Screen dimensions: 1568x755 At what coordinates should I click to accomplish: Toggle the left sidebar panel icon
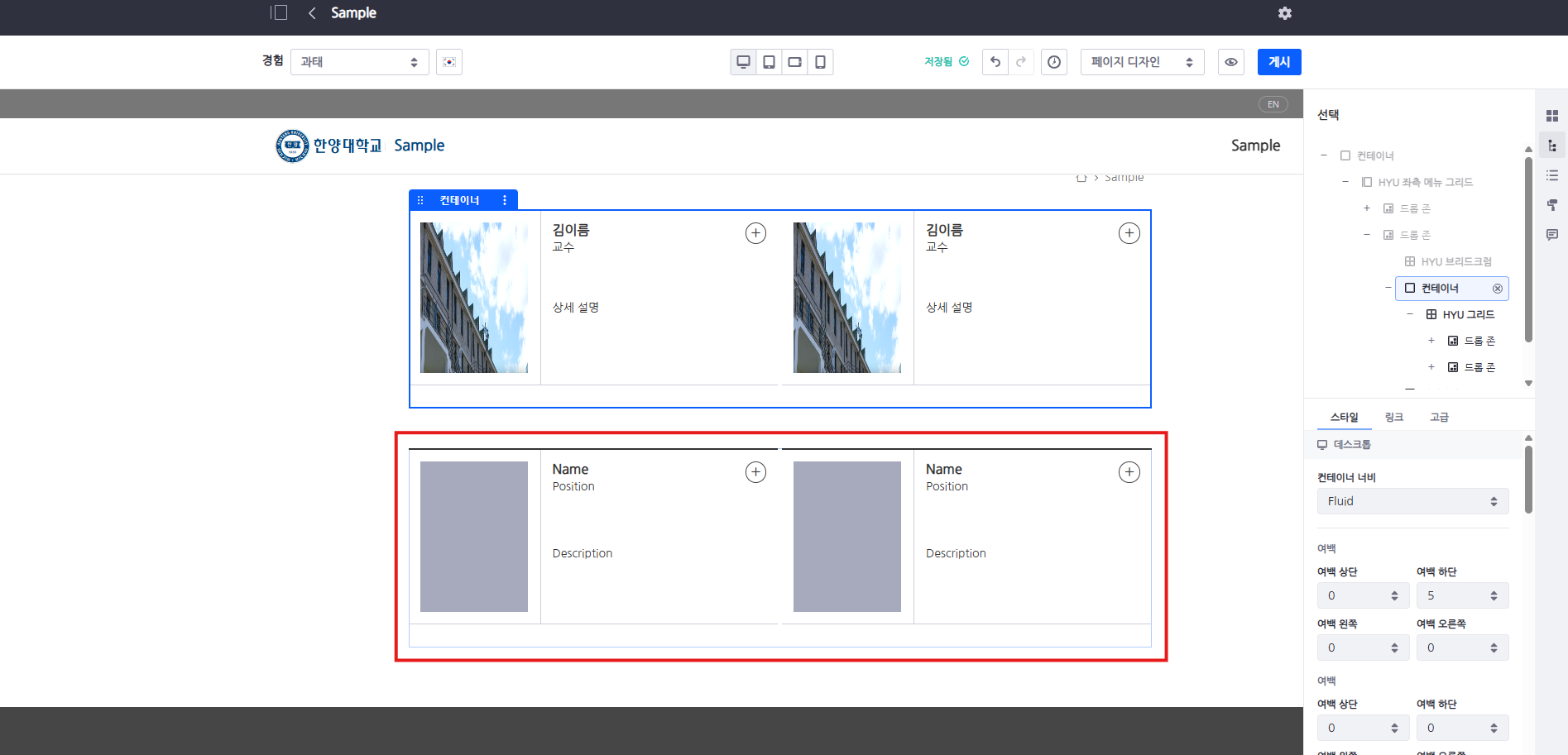[x=279, y=12]
